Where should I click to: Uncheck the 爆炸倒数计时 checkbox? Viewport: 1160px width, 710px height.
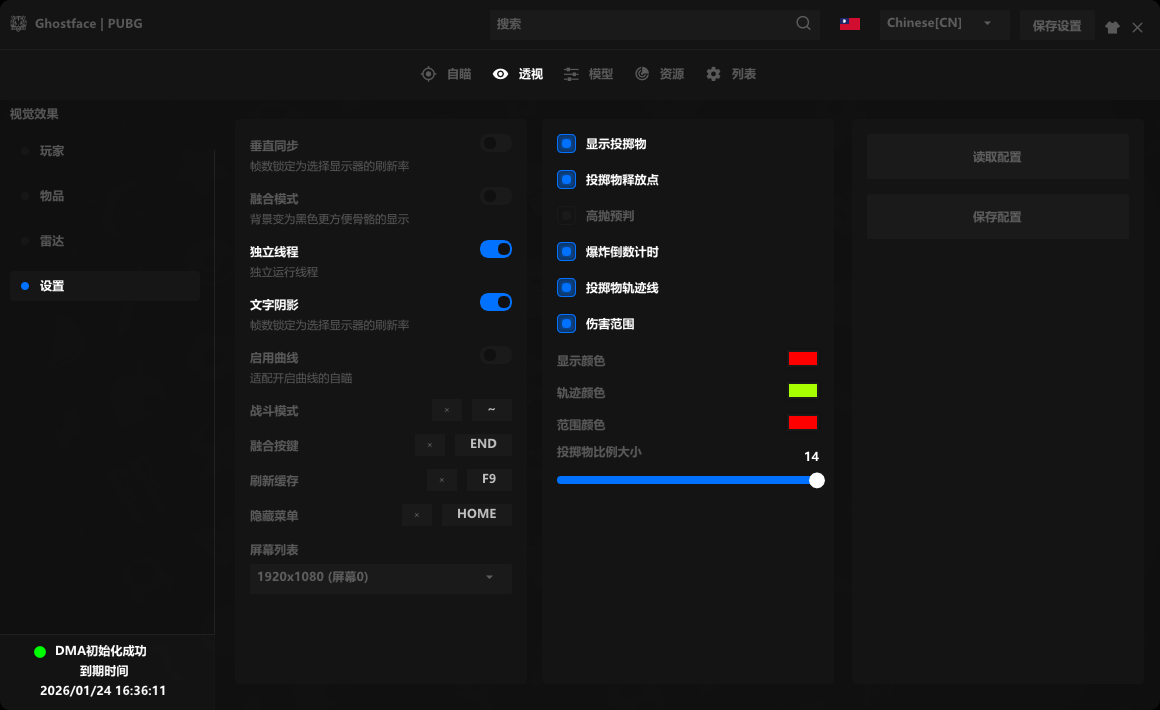(x=567, y=252)
